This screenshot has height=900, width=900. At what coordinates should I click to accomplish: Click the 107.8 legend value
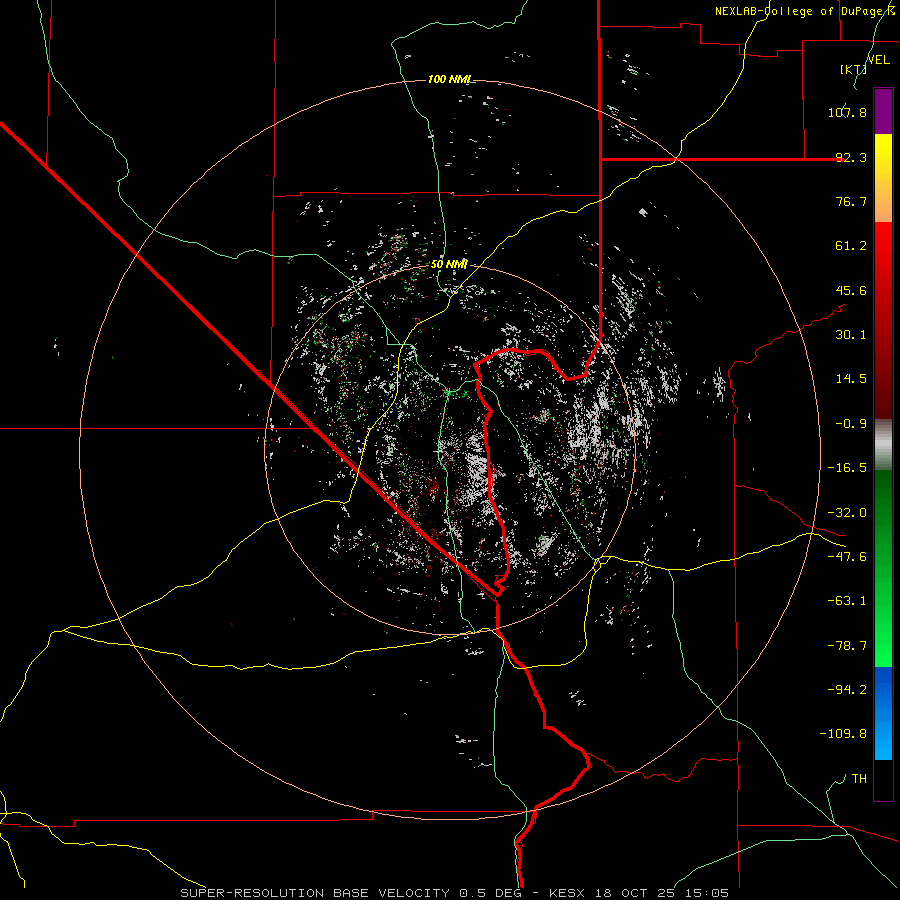(847, 112)
